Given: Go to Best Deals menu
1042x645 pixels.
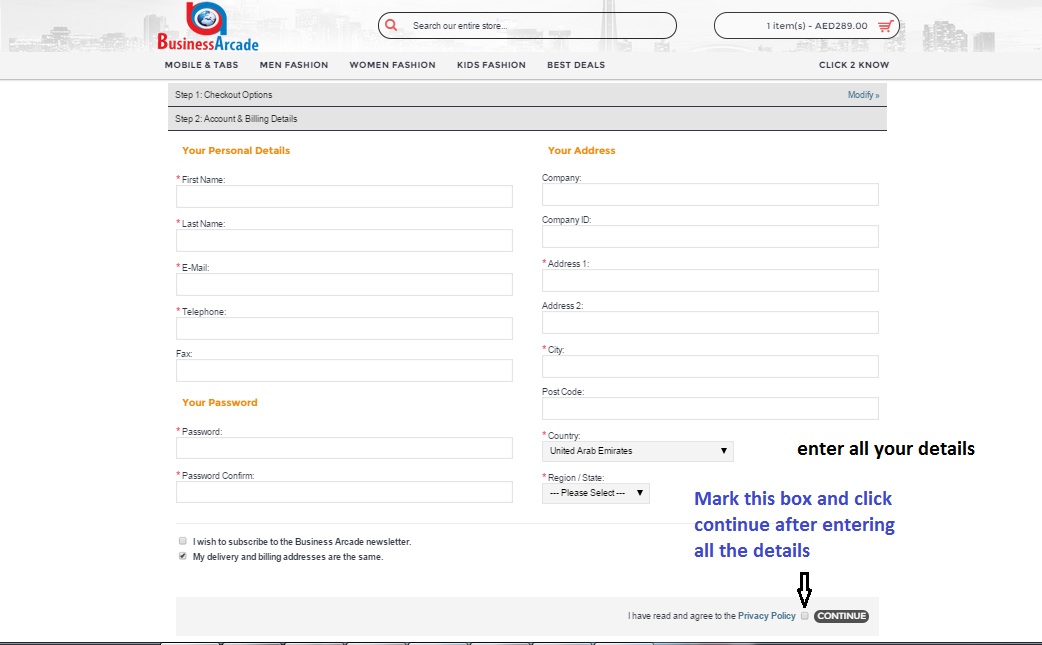Looking at the screenshot, I should point(576,64).
